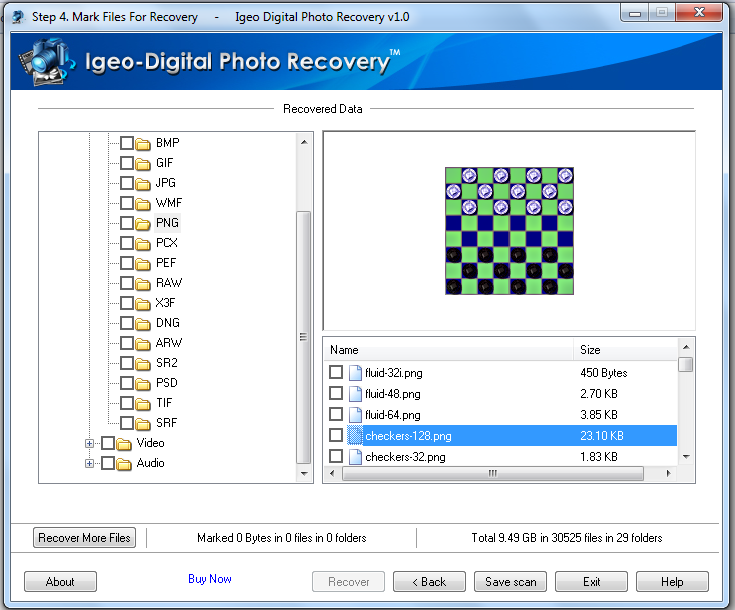The image size is (735, 610).
Task: Click the file list vertical scrollbar thumb
Action: (686, 364)
